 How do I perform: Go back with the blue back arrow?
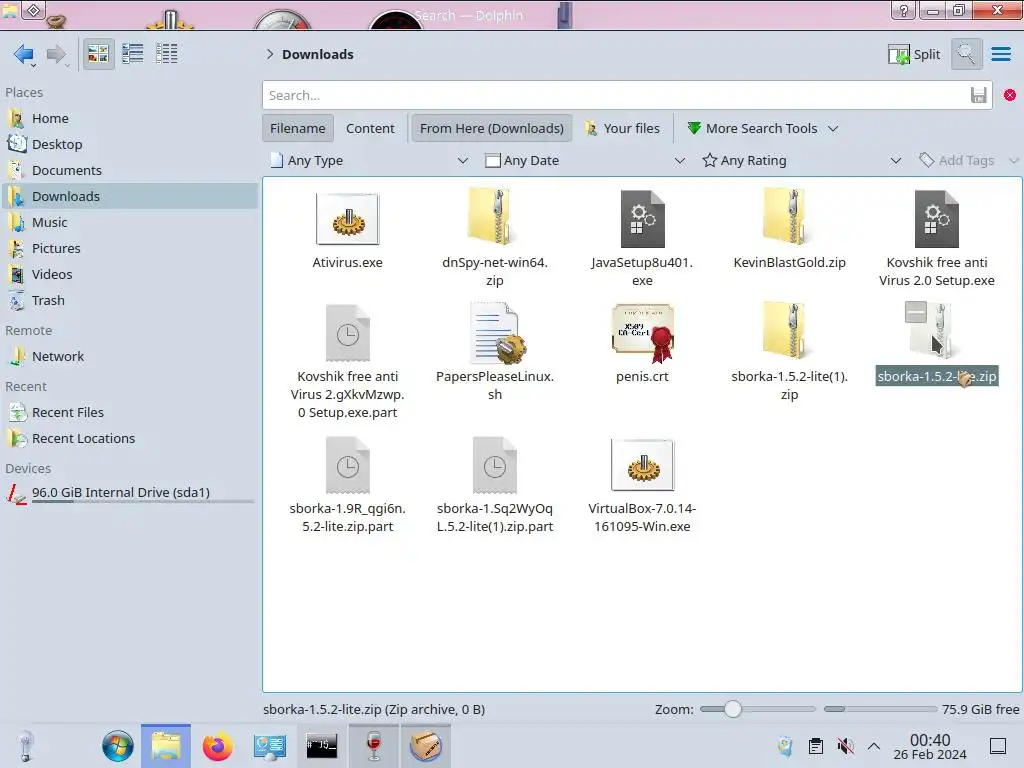(24, 54)
